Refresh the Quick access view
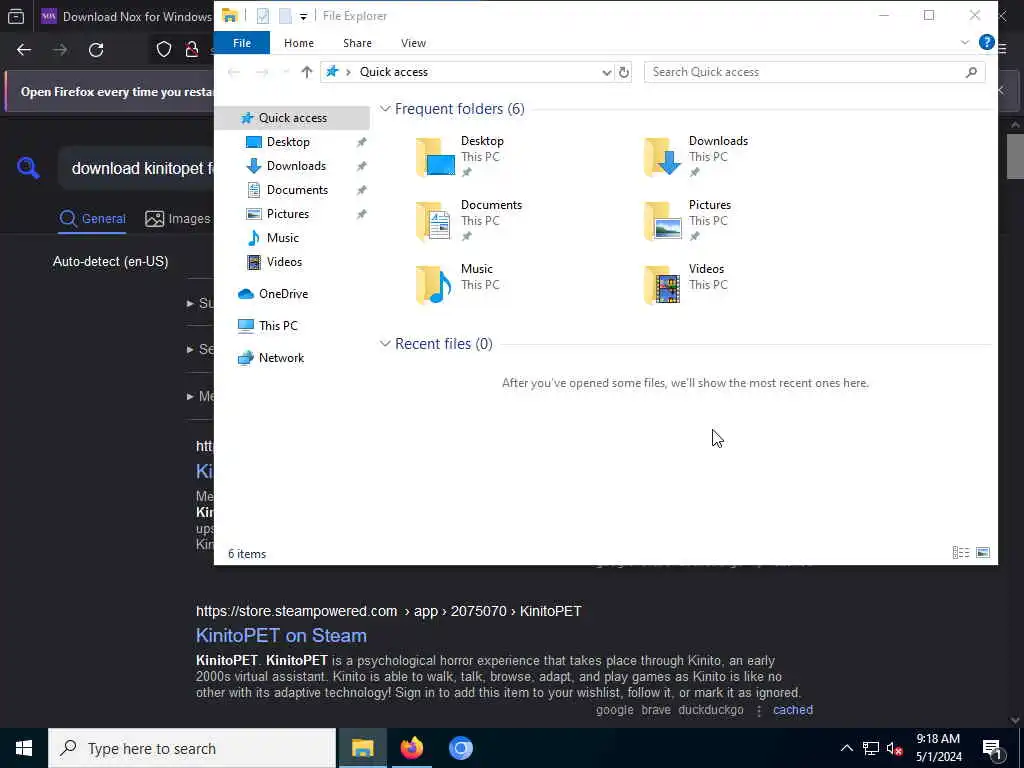 click(624, 72)
